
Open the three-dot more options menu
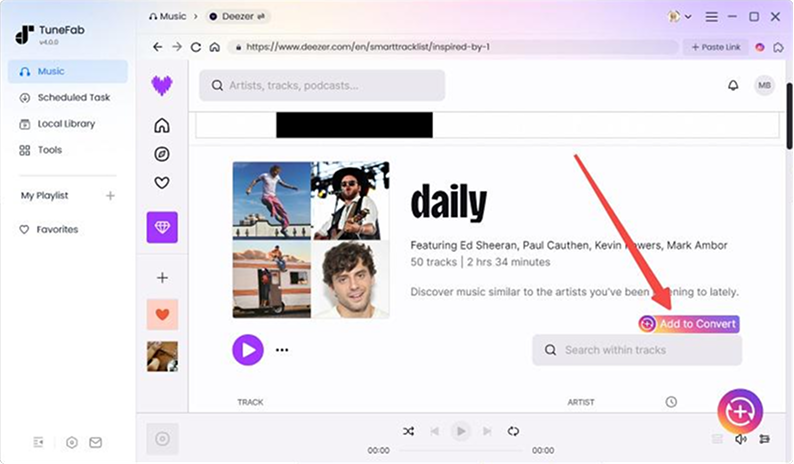282,350
